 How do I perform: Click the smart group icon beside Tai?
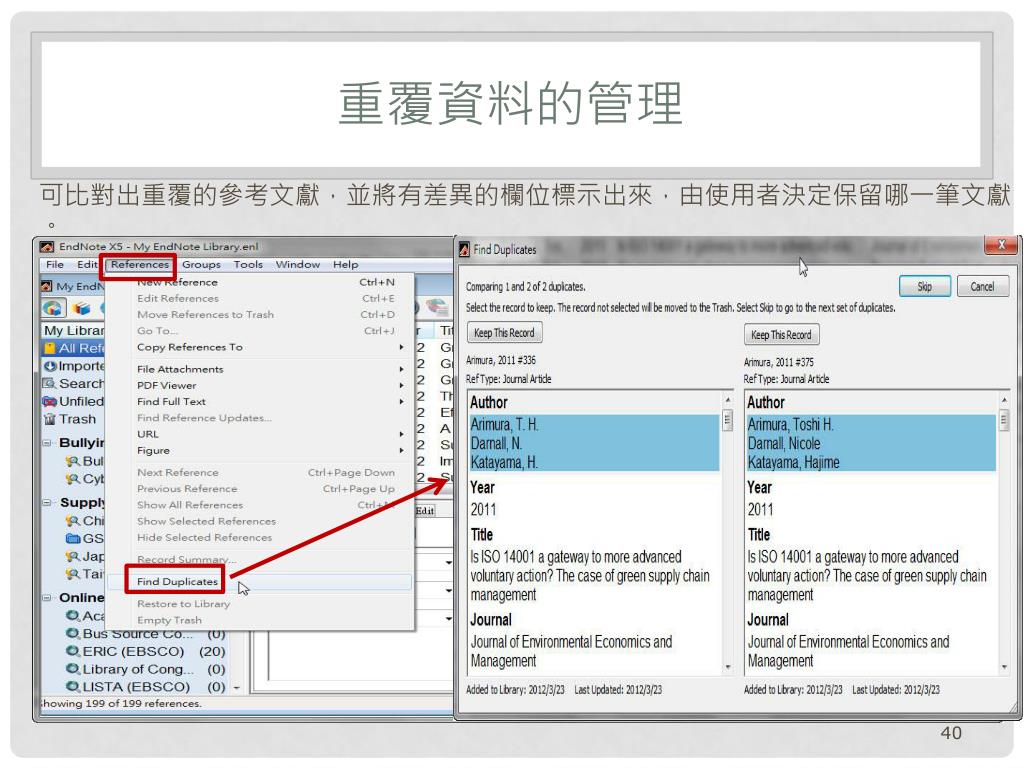tap(73, 574)
